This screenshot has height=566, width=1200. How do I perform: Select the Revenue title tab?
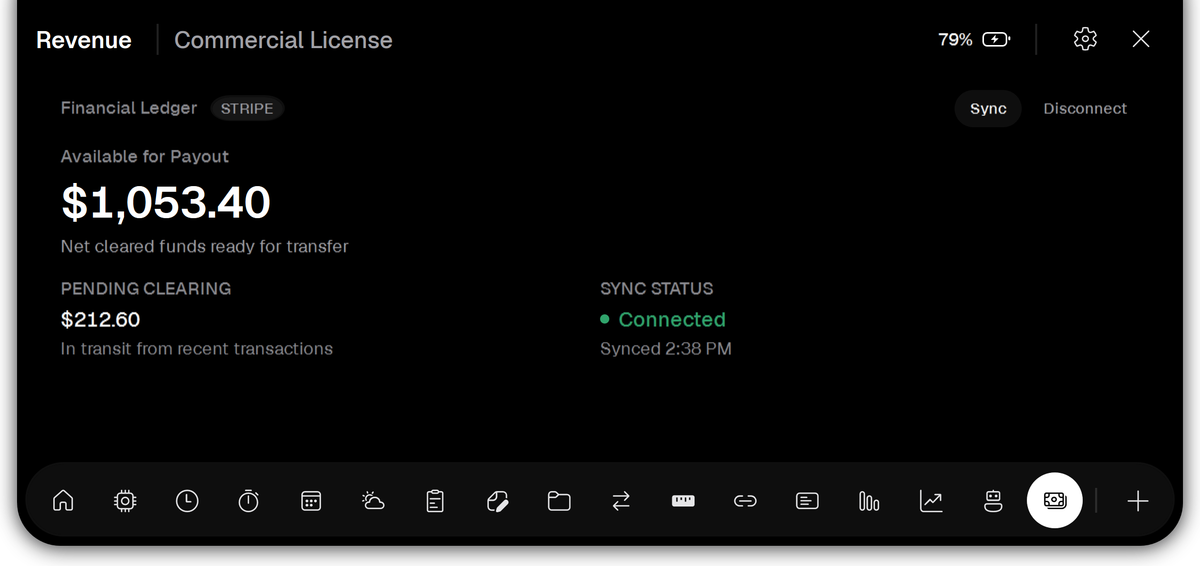84,40
